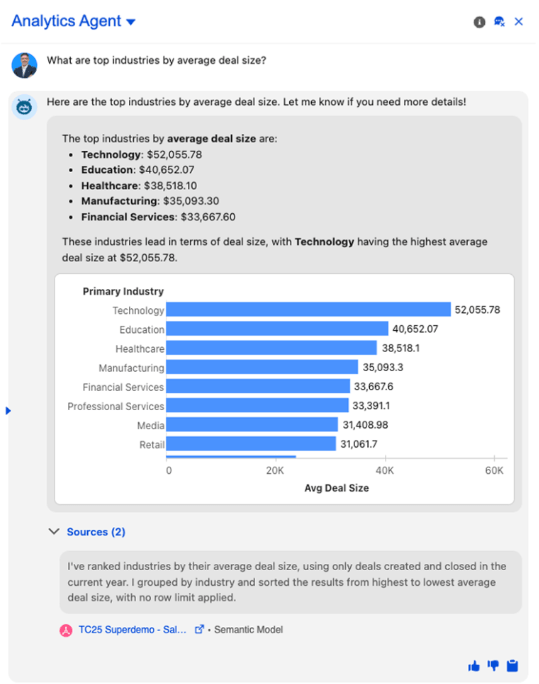Click the Technology: $52,055.78 bullet
Viewport: 539px width, 684px height.
pyautogui.click(x=141, y=155)
